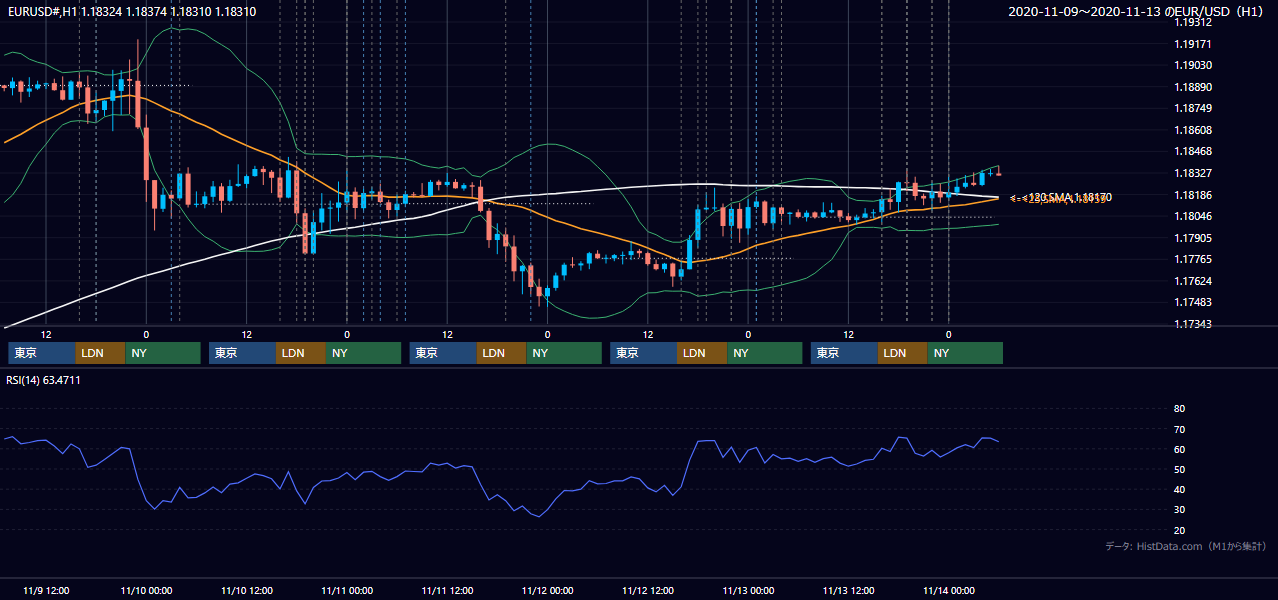The image size is (1278, 600).
Task: Click RSI scale value 20
Action: coord(1179,530)
